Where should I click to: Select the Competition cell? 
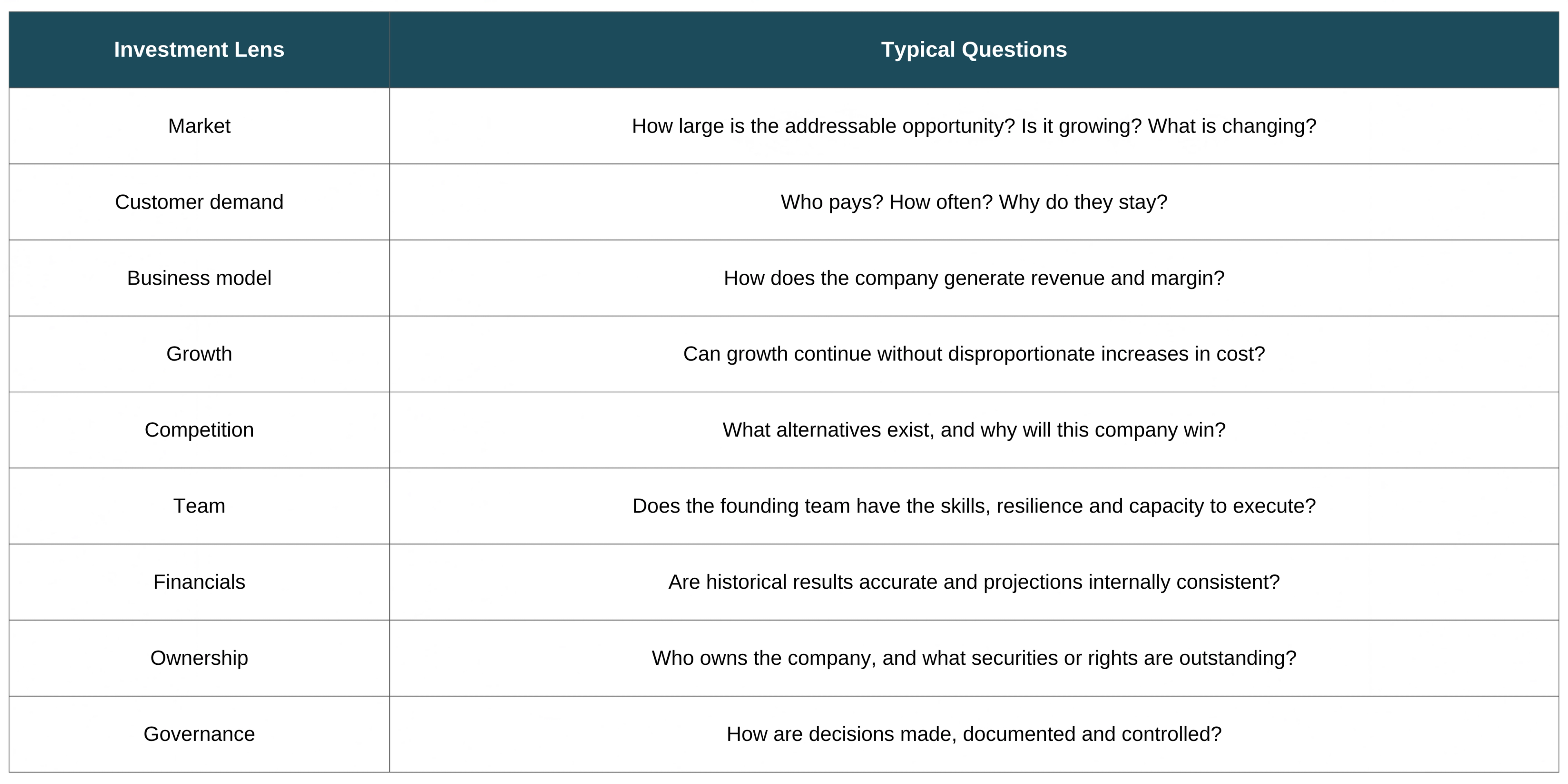tap(199, 430)
